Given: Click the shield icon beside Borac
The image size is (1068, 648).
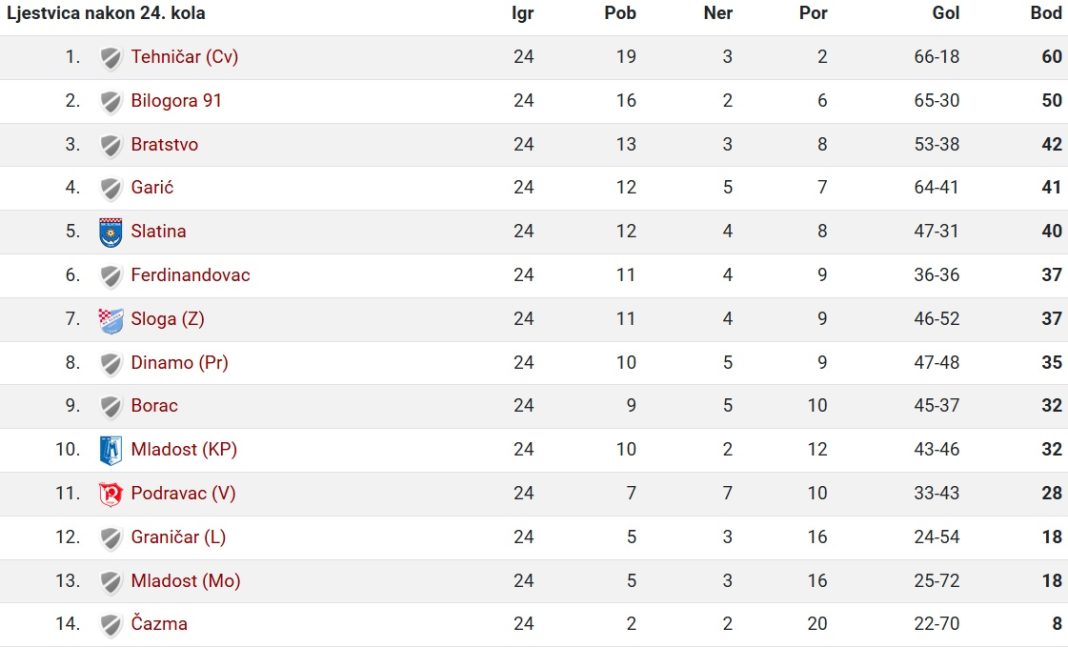Looking at the screenshot, I should tap(110, 407).
